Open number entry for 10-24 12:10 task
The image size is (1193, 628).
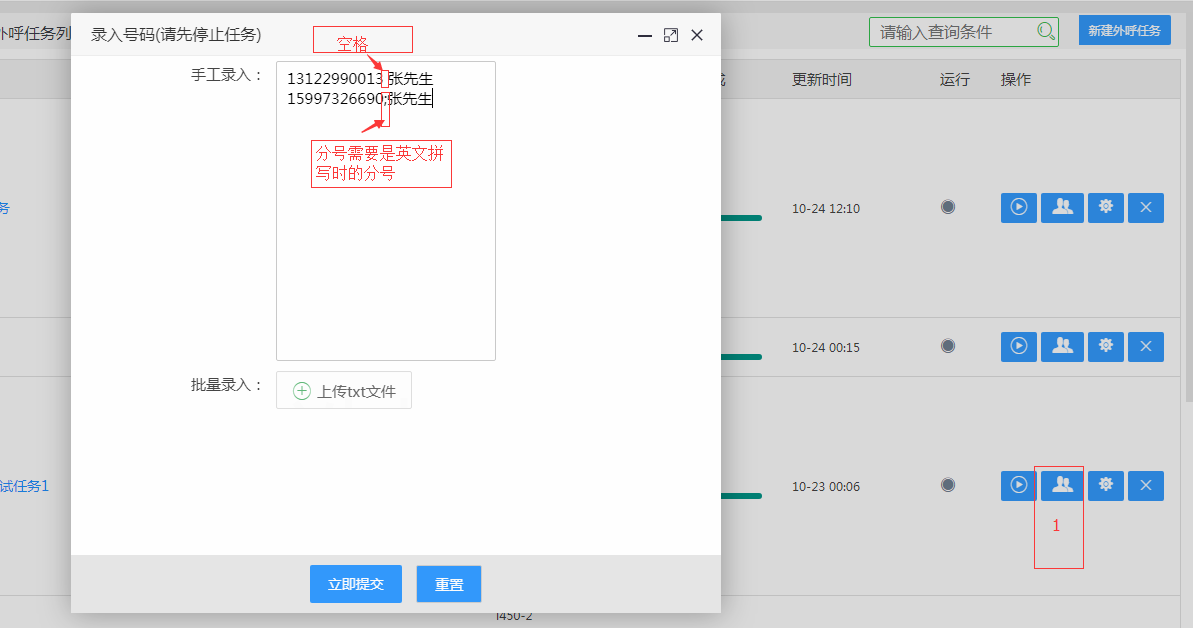(1062, 208)
